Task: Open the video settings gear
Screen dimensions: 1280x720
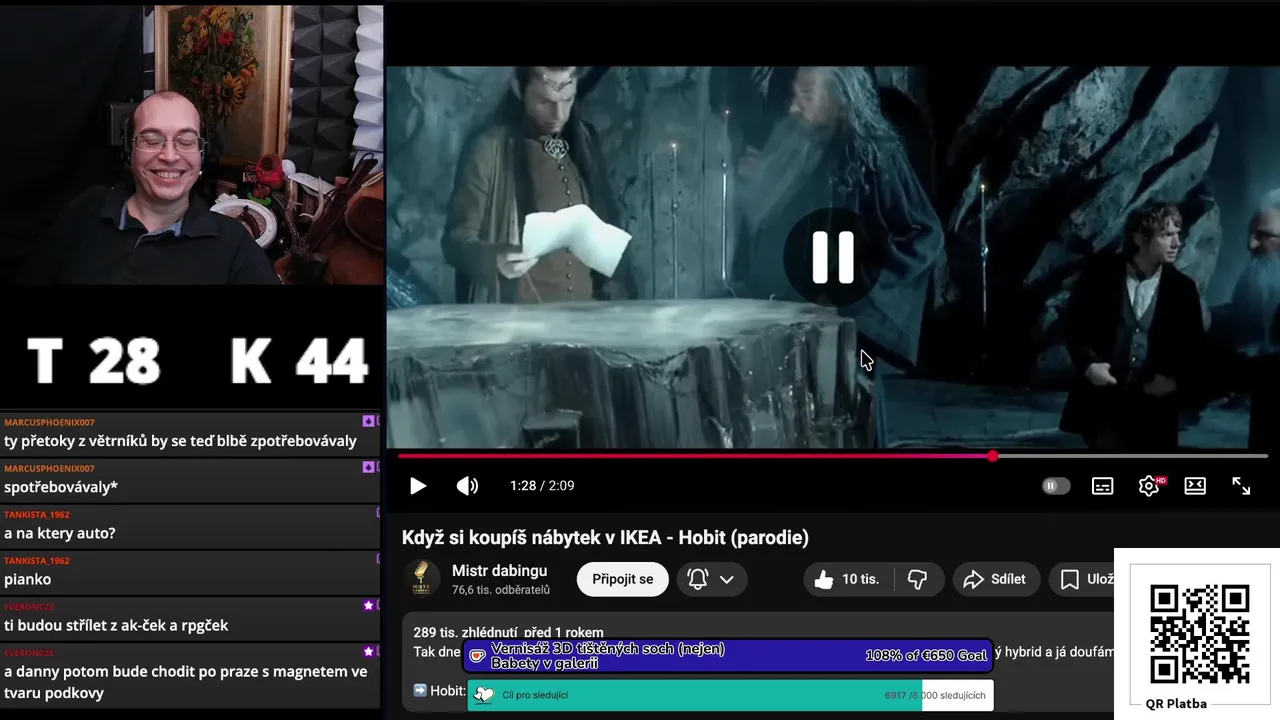Action: point(1150,486)
